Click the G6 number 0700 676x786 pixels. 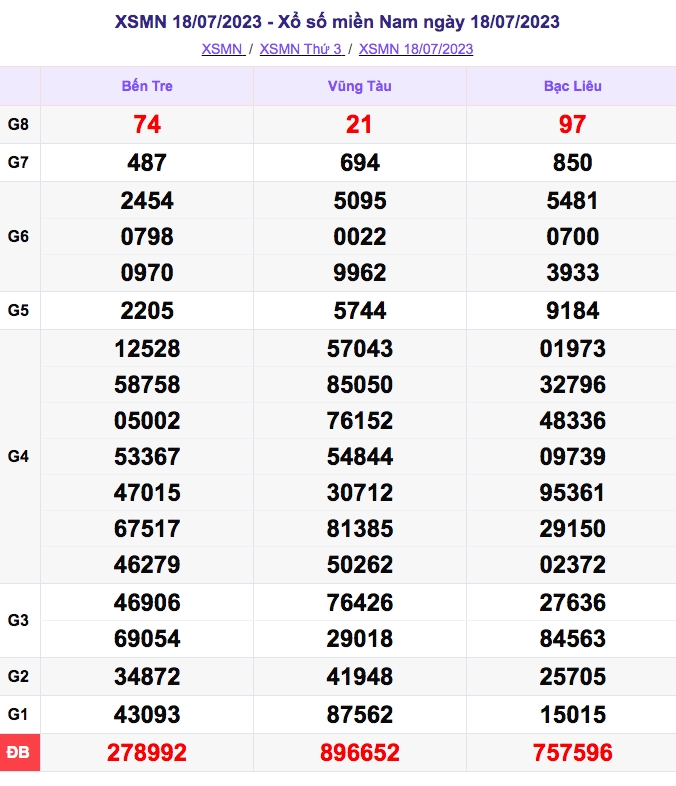tap(573, 237)
